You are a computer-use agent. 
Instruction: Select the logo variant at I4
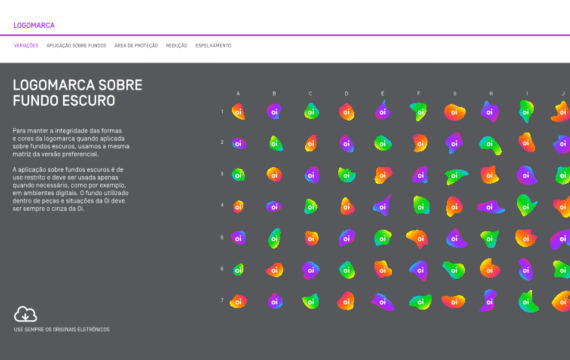coord(526,205)
